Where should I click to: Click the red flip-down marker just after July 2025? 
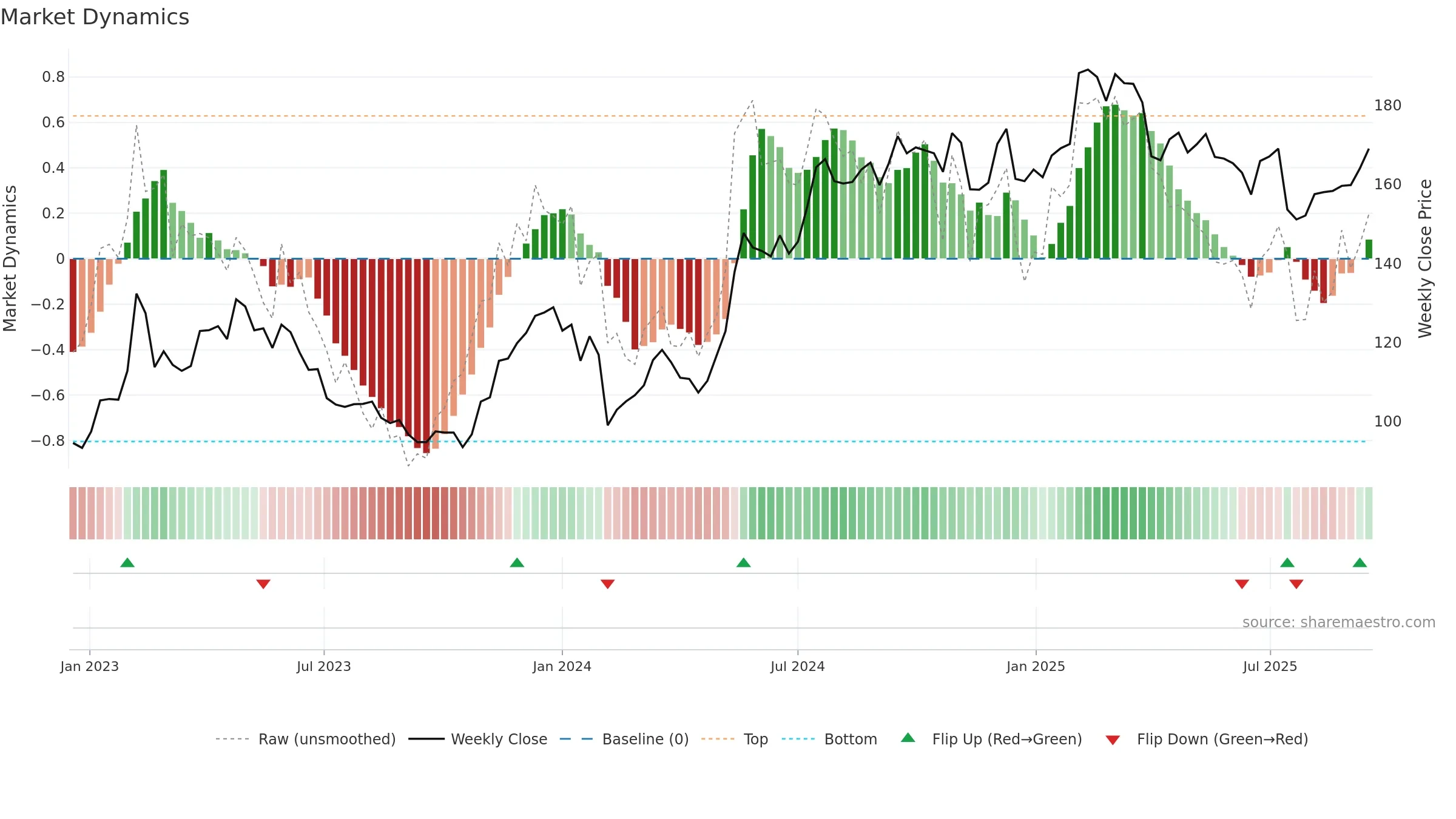coord(1296,584)
